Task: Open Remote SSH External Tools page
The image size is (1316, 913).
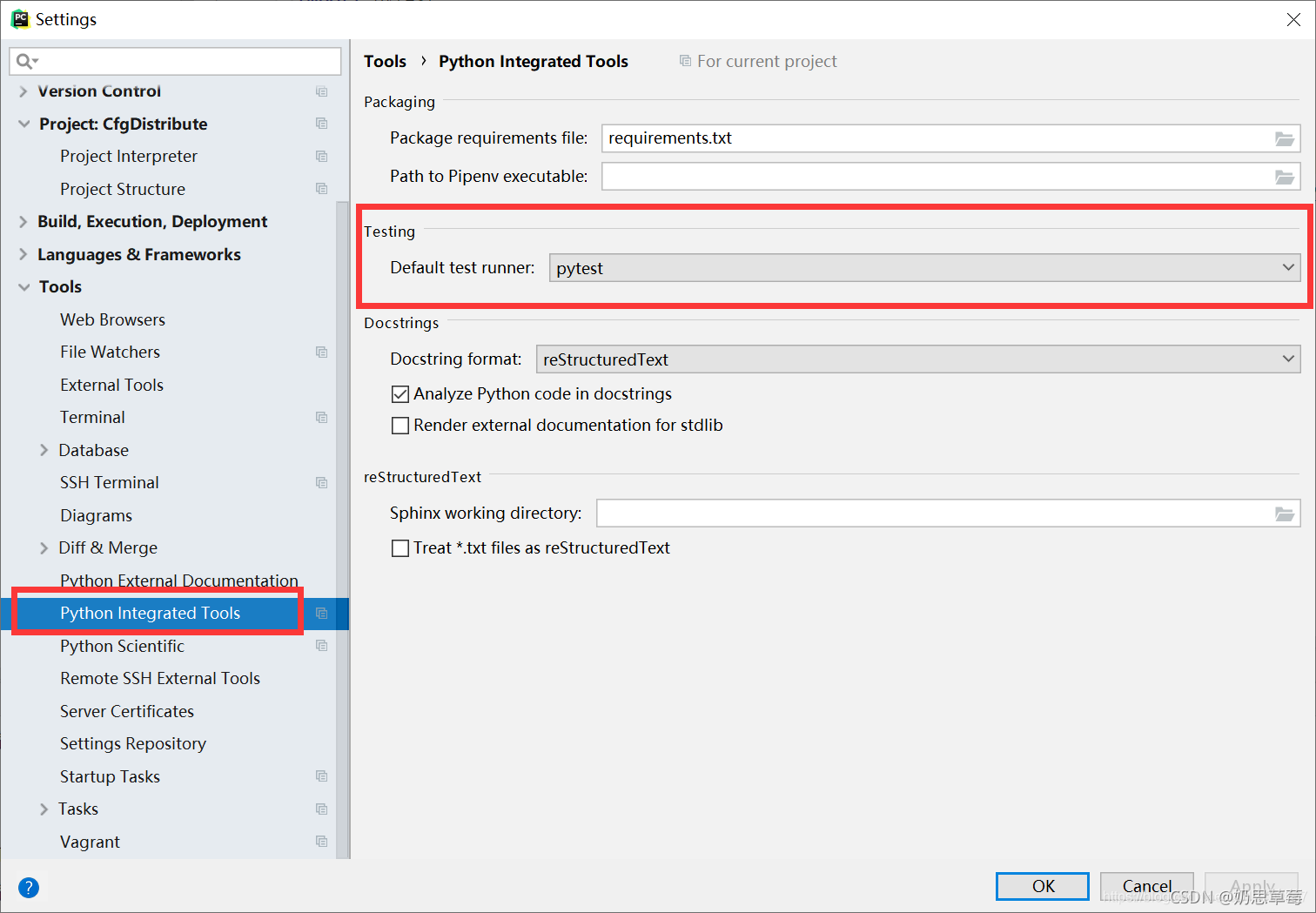Action: (x=160, y=679)
